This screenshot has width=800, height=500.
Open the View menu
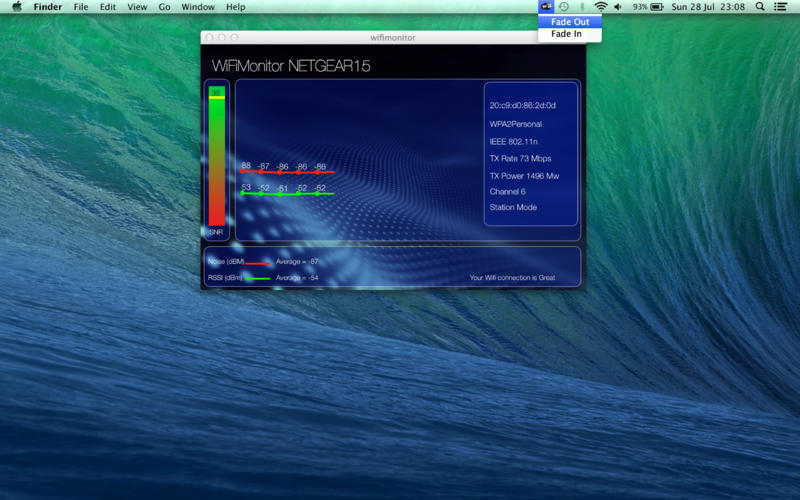(x=137, y=7)
